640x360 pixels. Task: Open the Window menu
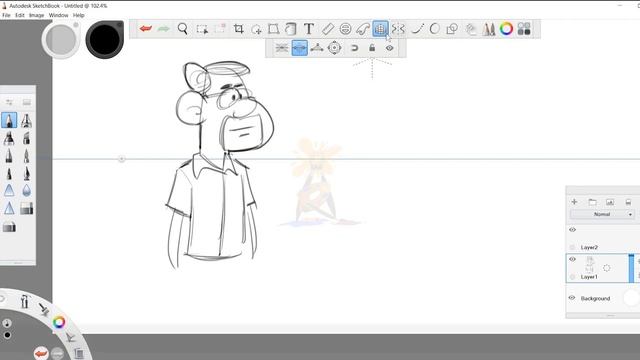point(58,15)
